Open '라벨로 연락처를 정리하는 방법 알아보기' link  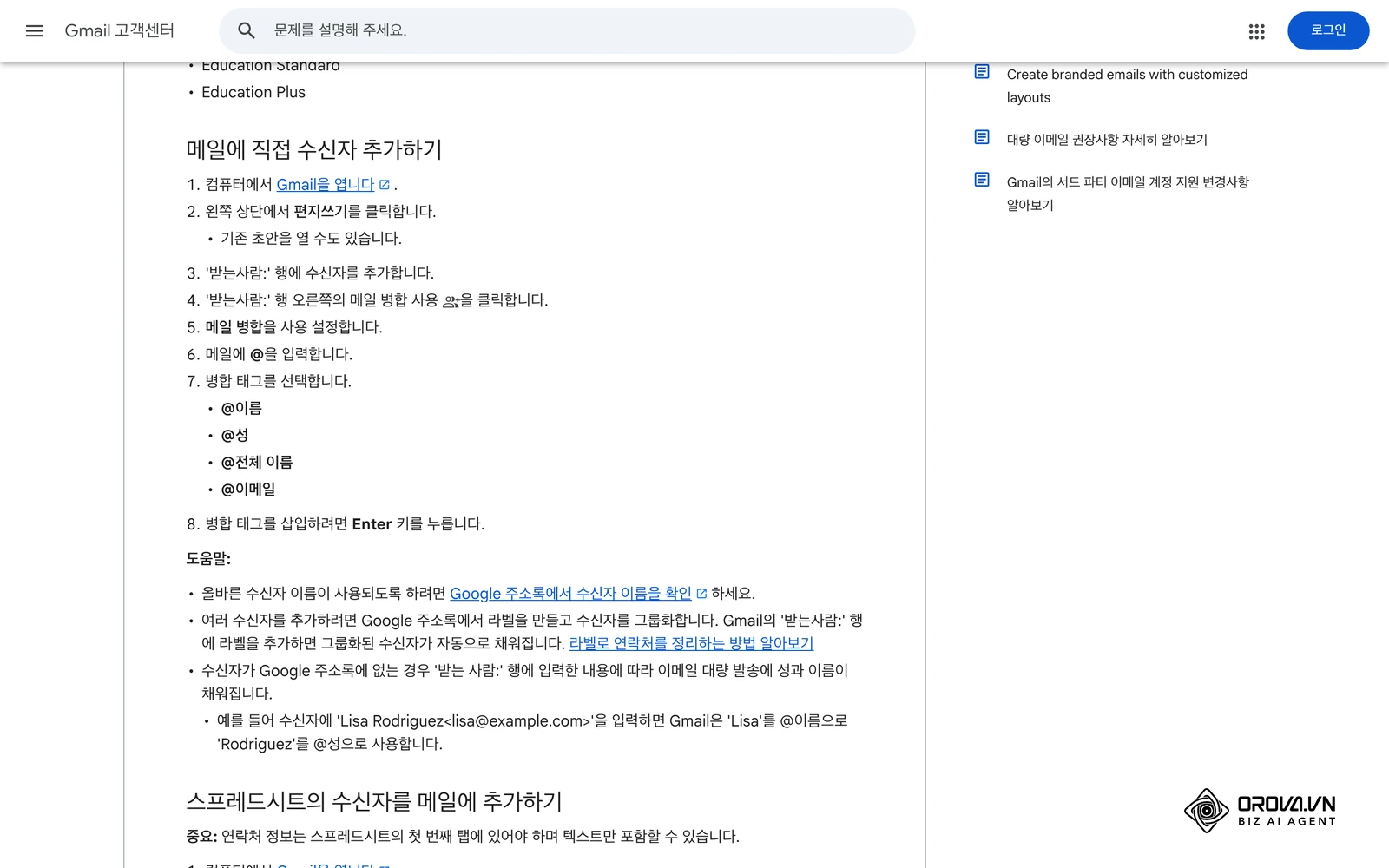coord(691,643)
